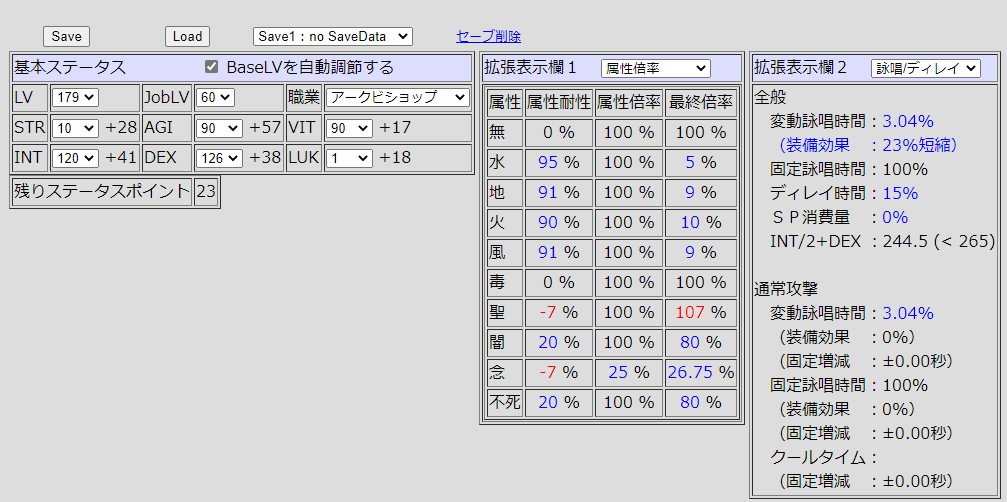Click the 不死 attribute row label
This screenshot has height=502, width=1007.
[504, 403]
